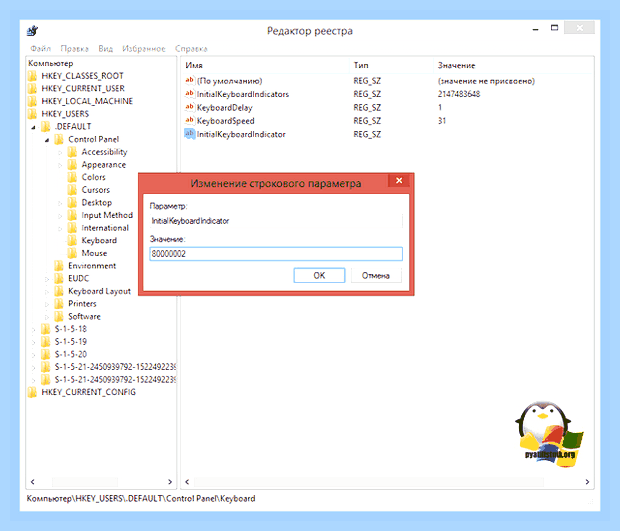This screenshot has width=620, height=531.
Task: Open the Избранное menu
Action: [x=144, y=48]
